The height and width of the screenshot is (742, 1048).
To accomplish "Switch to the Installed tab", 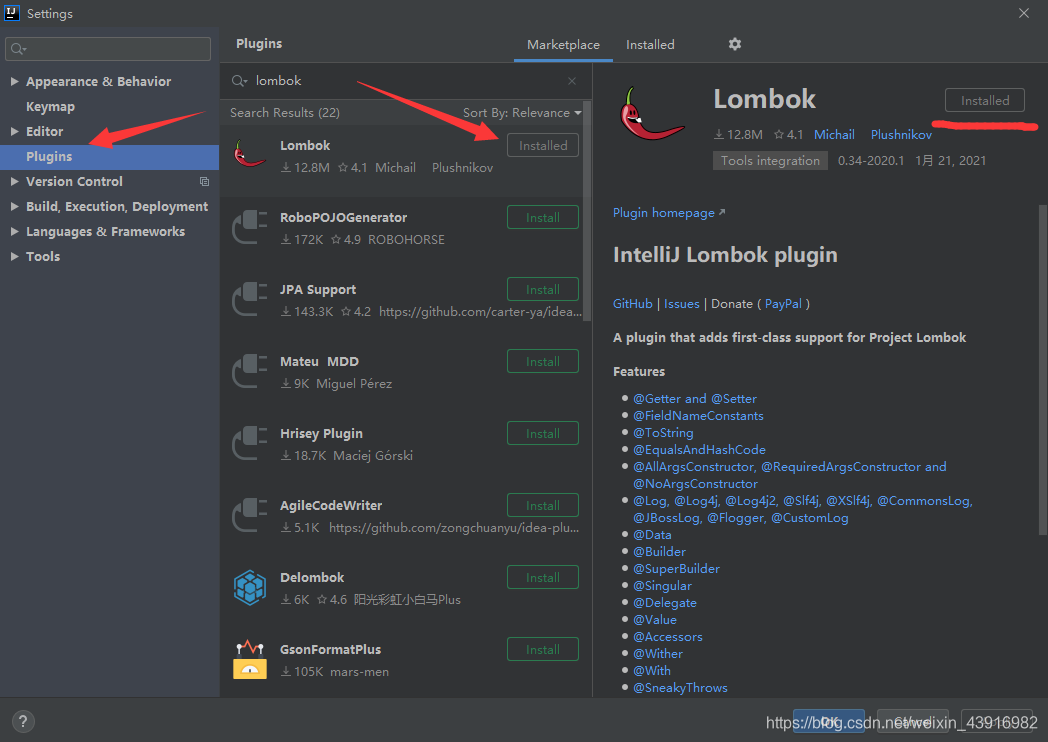I will point(650,45).
